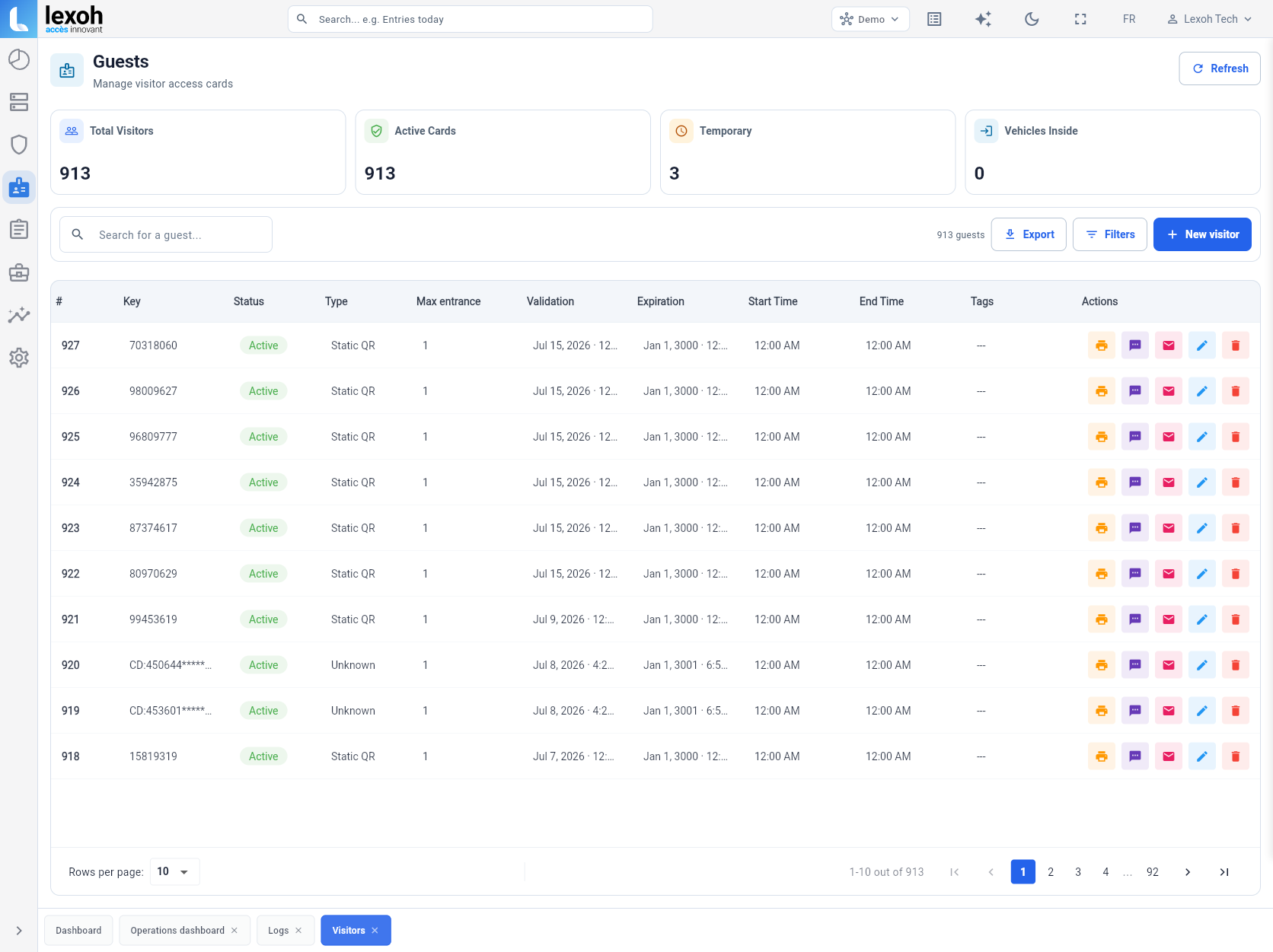
Task: Delete guest 923 with the trash icon
Action: tap(1236, 528)
